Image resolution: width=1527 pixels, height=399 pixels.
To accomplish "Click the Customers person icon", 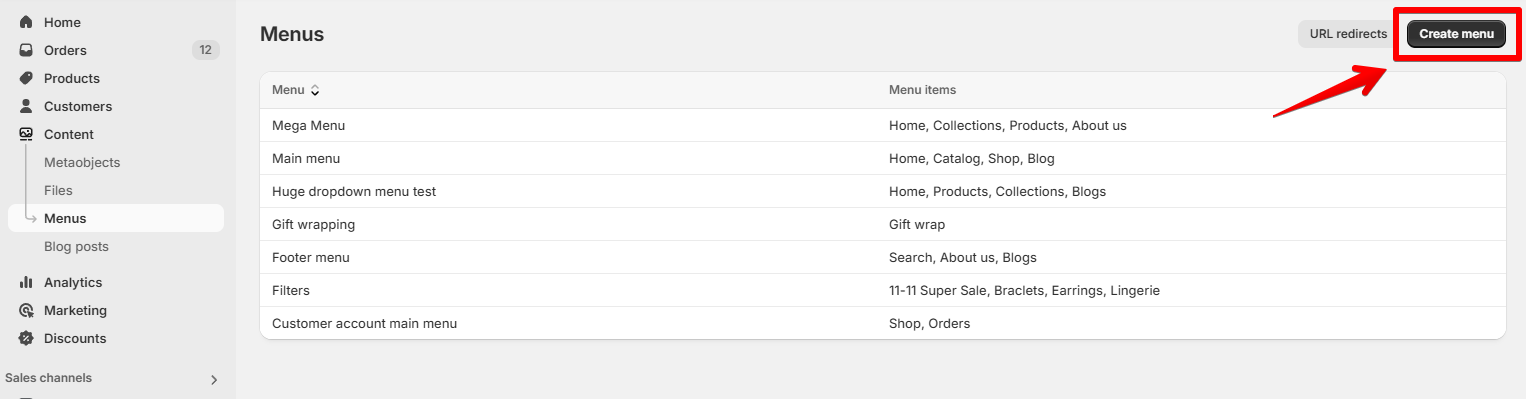I will click(26, 106).
